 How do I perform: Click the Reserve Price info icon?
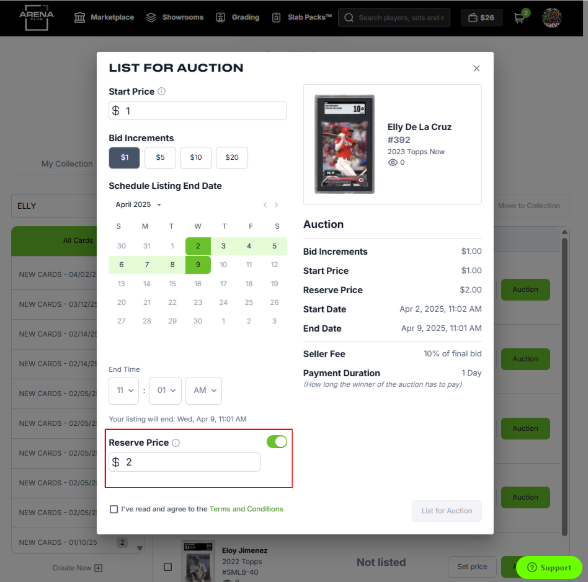click(176, 443)
